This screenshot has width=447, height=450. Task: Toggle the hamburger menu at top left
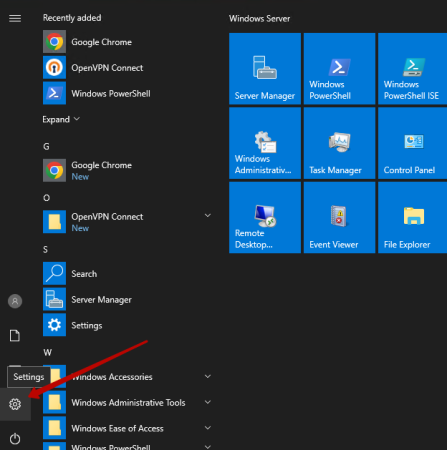[x=15, y=18]
